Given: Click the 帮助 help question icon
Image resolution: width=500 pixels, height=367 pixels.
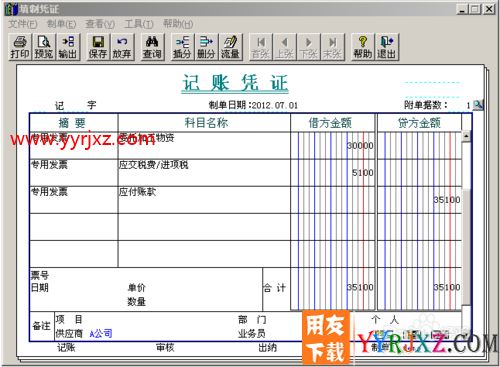Looking at the screenshot, I should [363, 47].
